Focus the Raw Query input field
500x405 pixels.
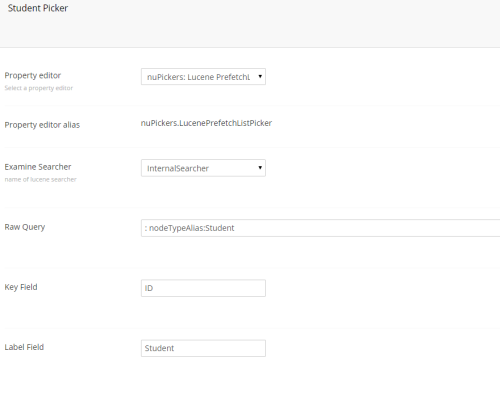pyautogui.click(x=320, y=228)
